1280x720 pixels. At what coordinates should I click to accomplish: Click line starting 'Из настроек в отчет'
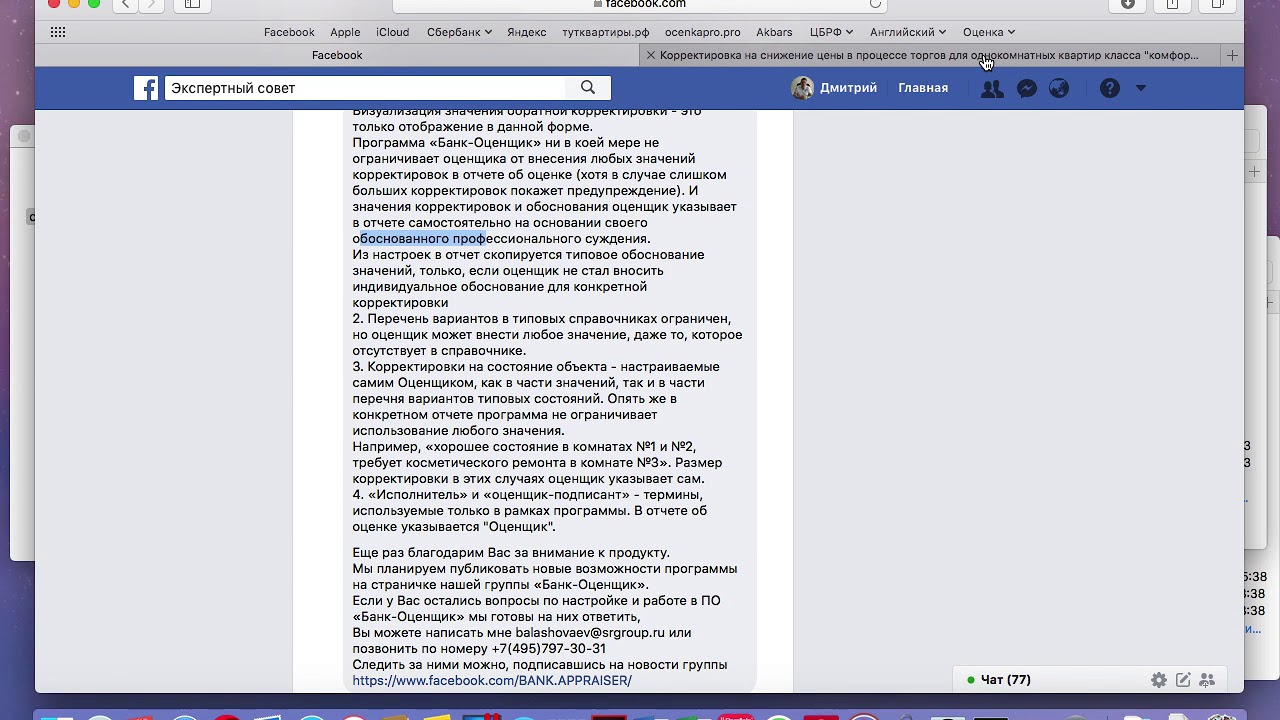pos(528,255)
